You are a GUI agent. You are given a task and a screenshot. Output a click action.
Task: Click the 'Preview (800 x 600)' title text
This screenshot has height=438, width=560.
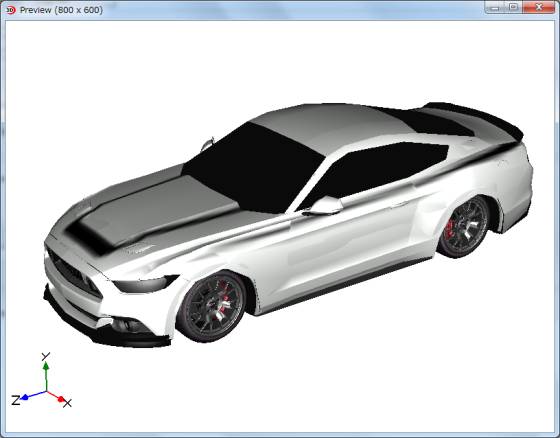click(x=61, y=10)
